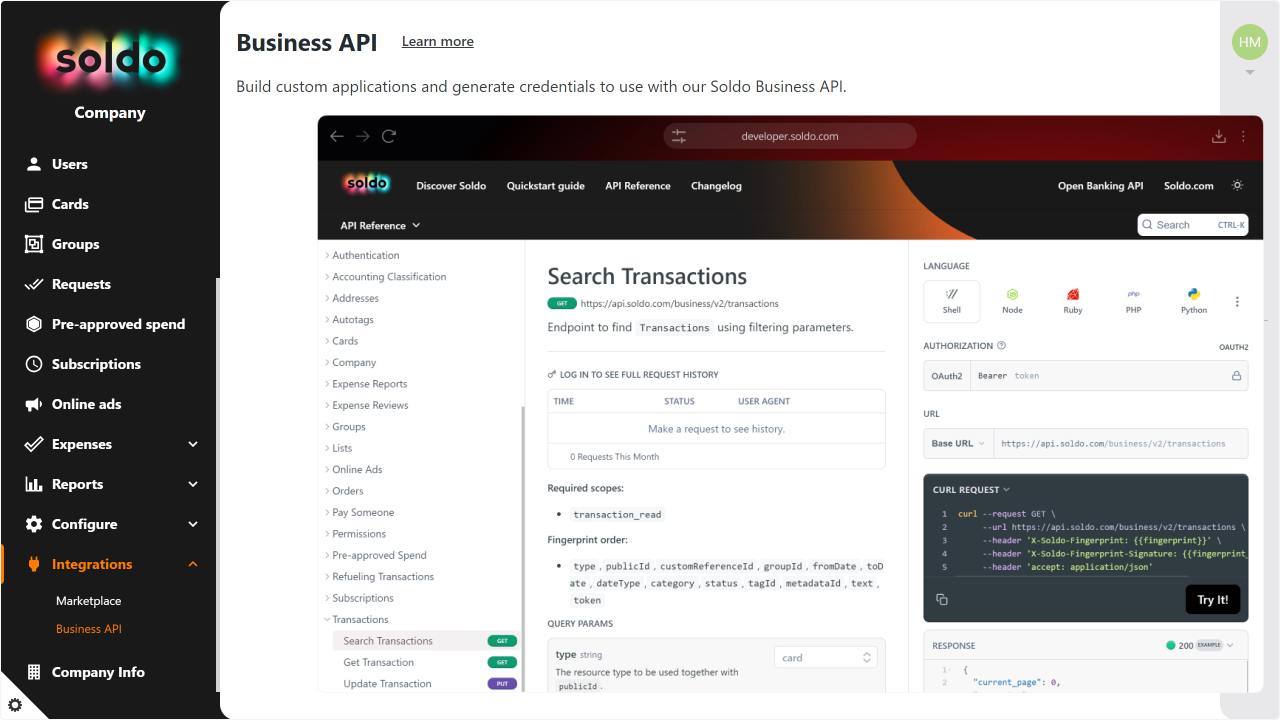Open the CURL REQUEST dropdown
This screenshot has height=720, width=1280.
pyautogui.click(x=971, y=490)
